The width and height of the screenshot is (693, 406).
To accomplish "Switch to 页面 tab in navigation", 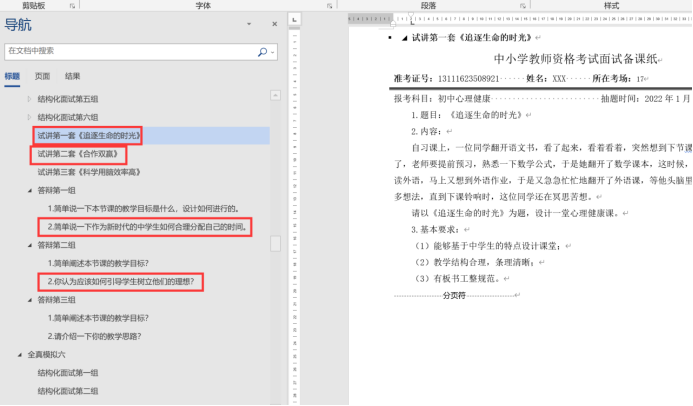I will [x=42, y=75].
